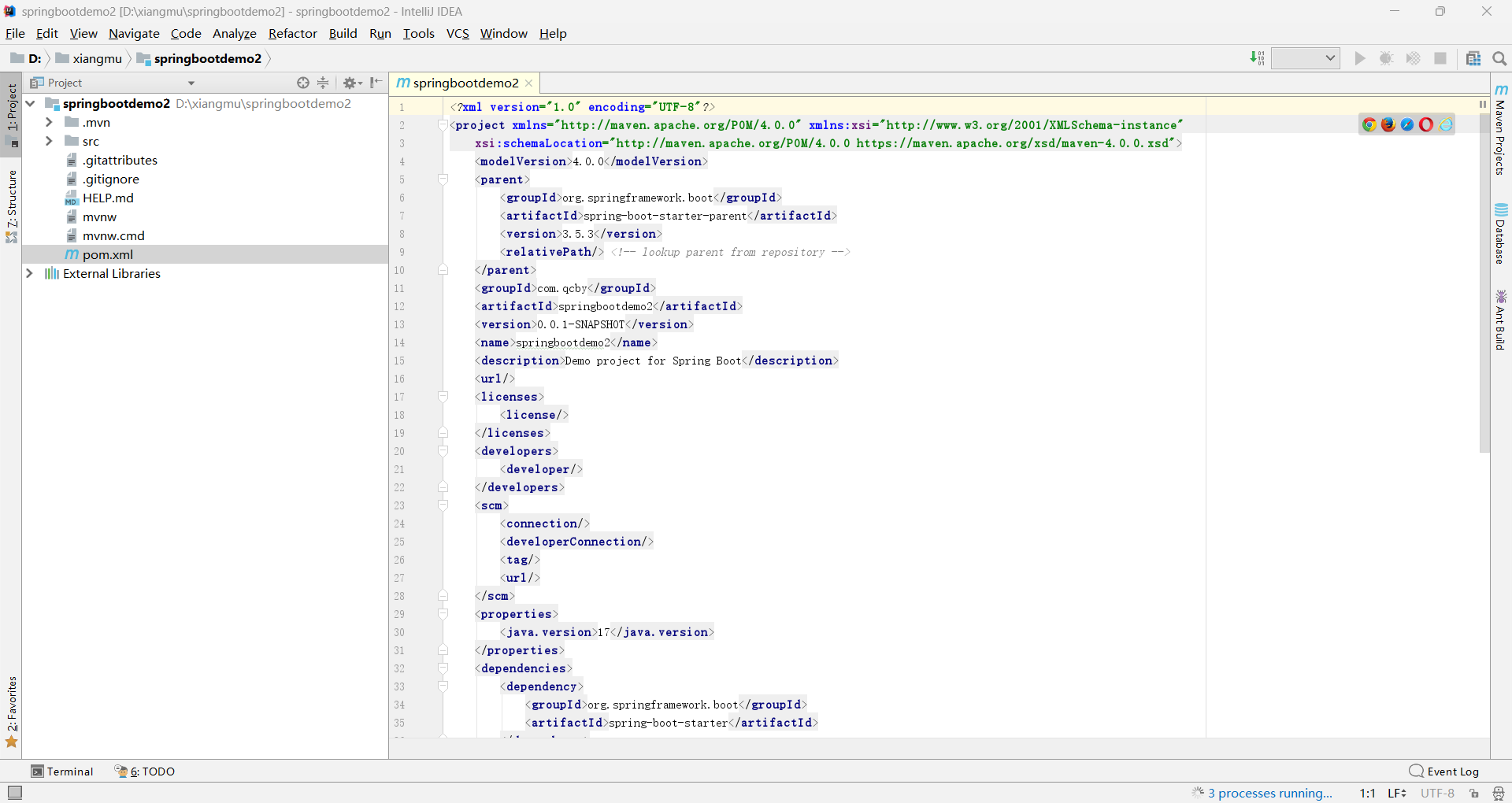Click Scroll from Source crosshair icon
Viewport: 1512px width, 803px height.
click(303, 83)
